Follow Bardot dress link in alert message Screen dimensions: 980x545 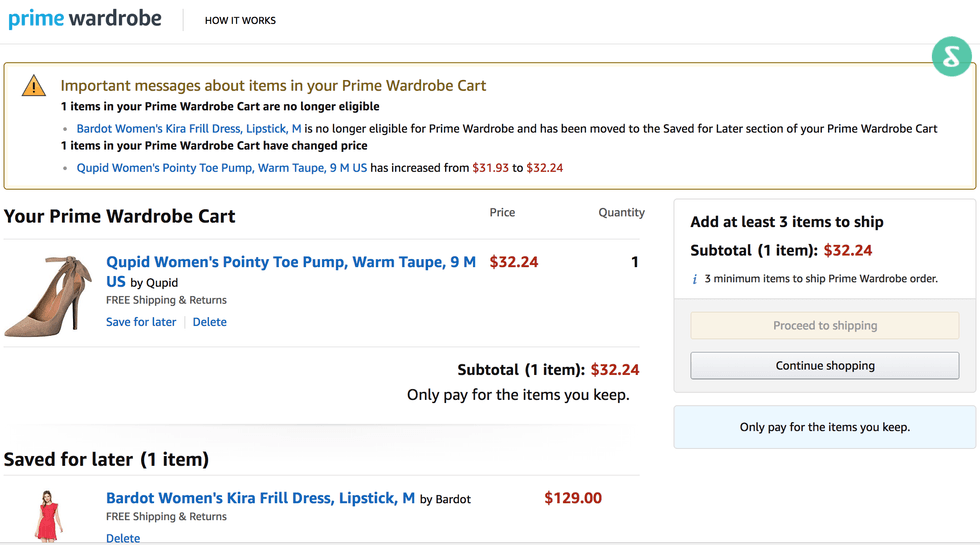[189, 129]
